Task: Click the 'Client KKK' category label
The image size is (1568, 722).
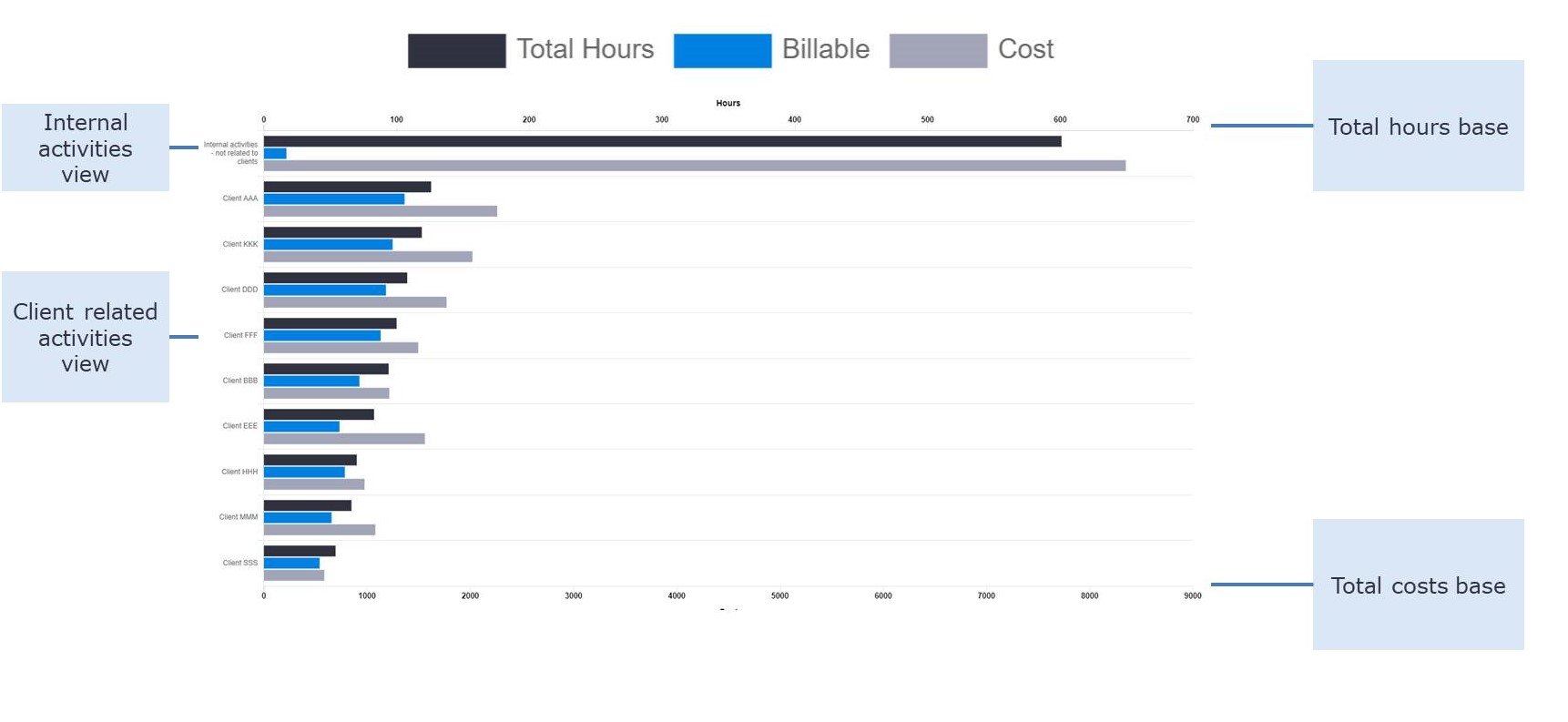Action: [240, 244]
